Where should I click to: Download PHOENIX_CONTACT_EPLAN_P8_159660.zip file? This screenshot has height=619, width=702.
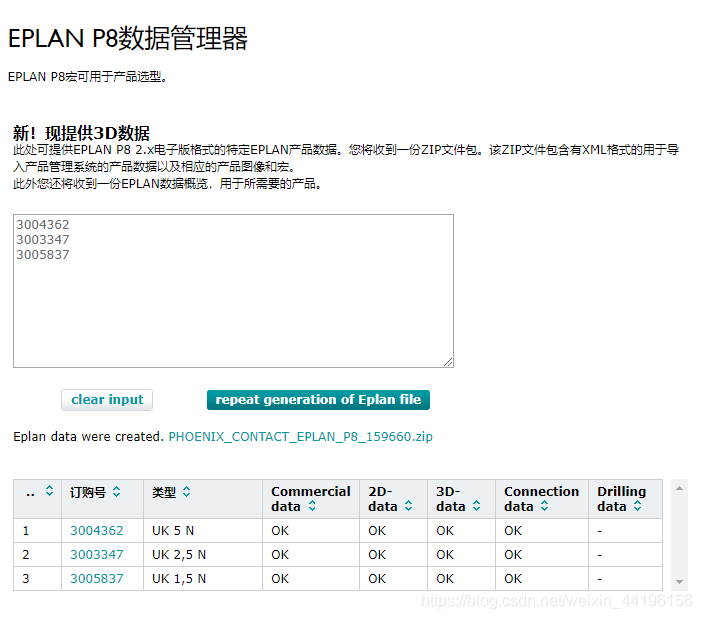(300, 437)
